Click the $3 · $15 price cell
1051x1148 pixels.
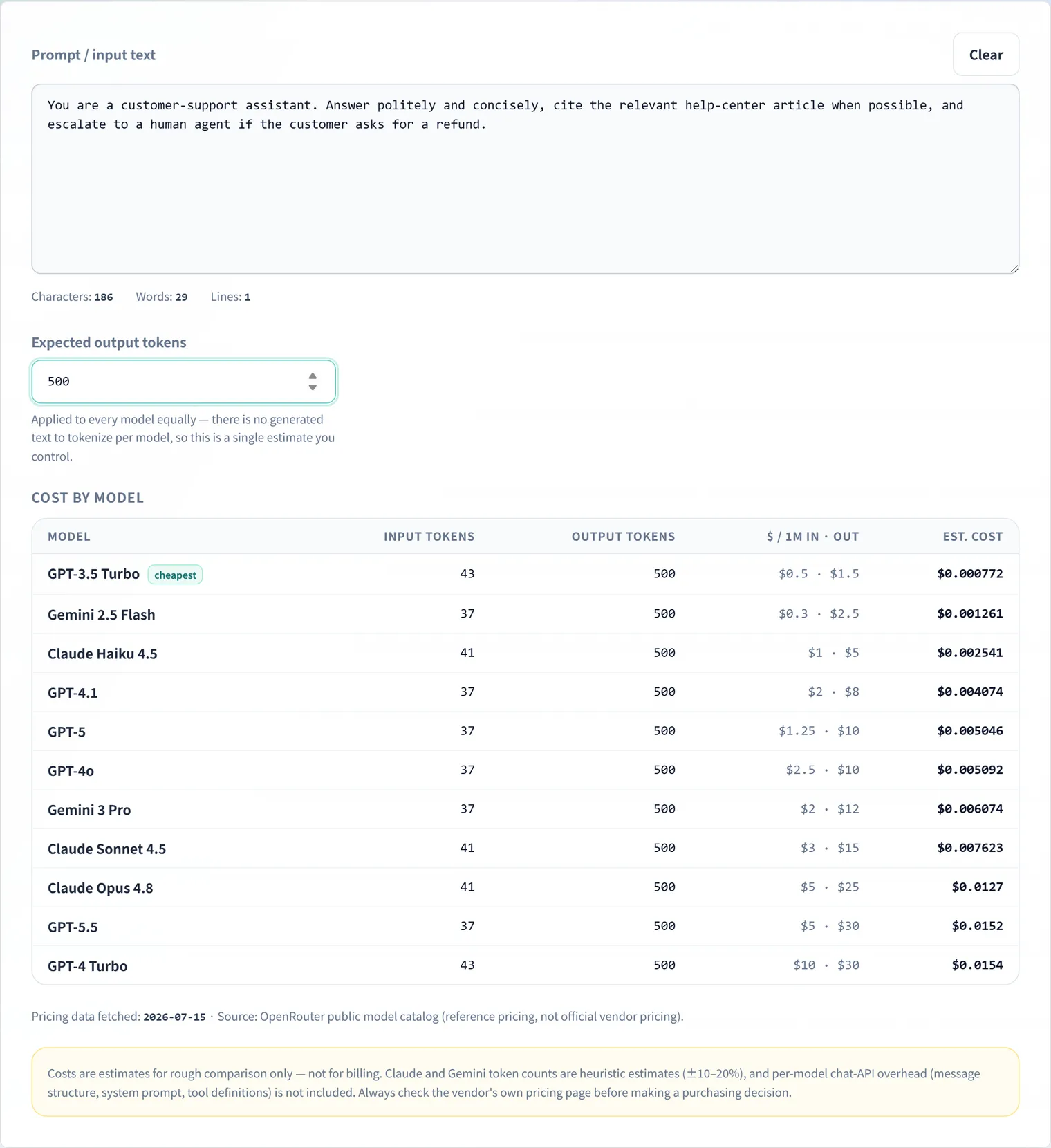(x=830, y=848)
